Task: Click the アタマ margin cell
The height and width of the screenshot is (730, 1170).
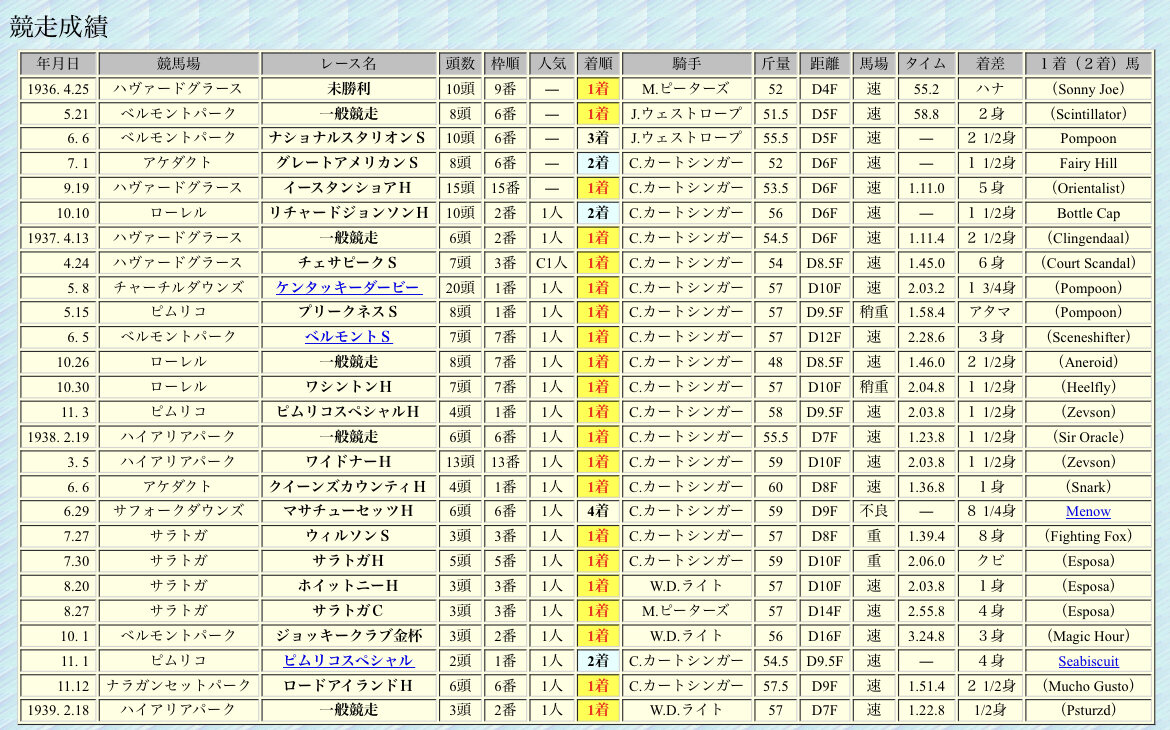Action: pos(991,312)
